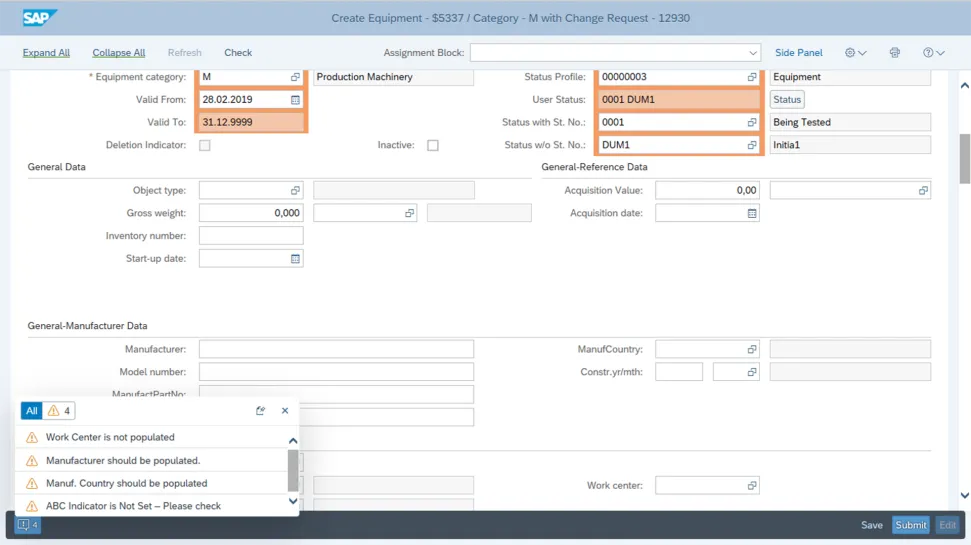The image size is (971, 545).
Task: Click the edit icon in the messages popover
Action: coord(261,410)
